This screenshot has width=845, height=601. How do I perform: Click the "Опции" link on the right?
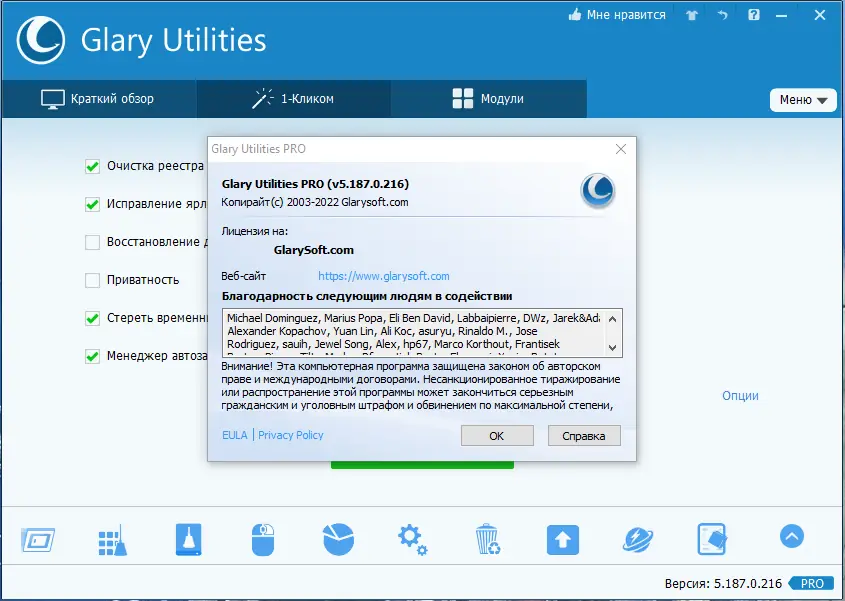click(739, 396)
